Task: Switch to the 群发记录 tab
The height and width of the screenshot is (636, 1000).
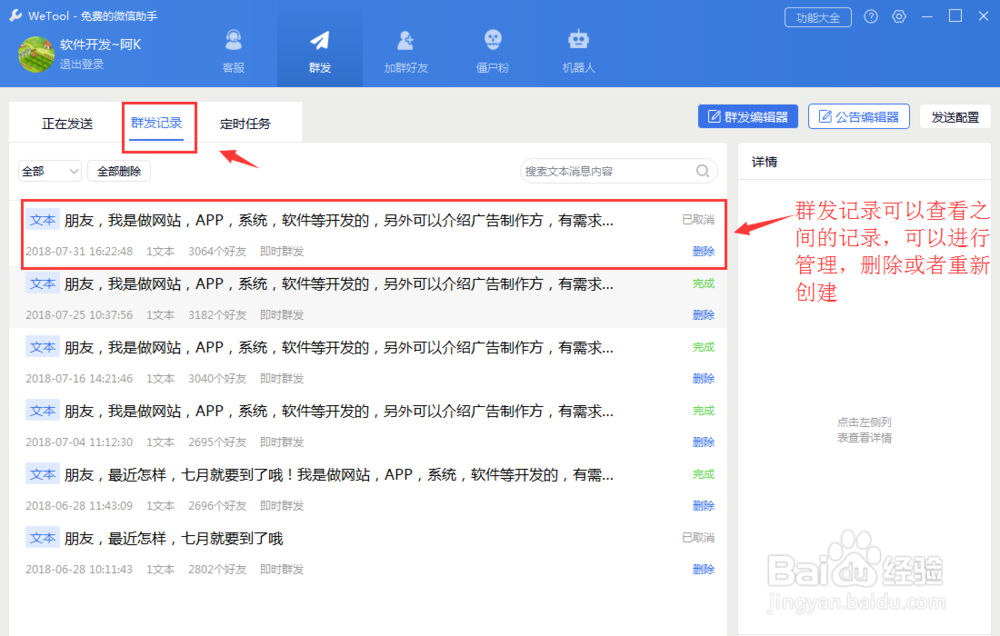Action: click(156, 123)
